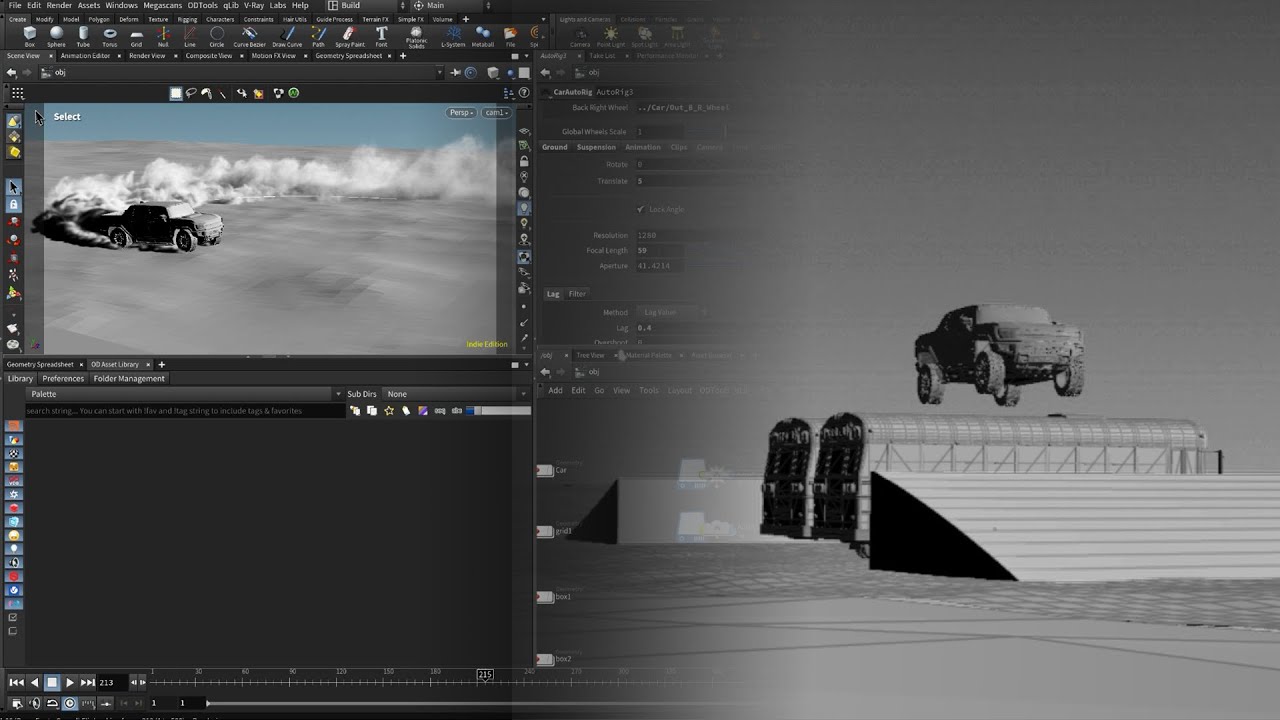Image resolution: width=1280 pixels, height=720 pixels.
Task: Select the Font shelf tool
Action: point(381,37)
